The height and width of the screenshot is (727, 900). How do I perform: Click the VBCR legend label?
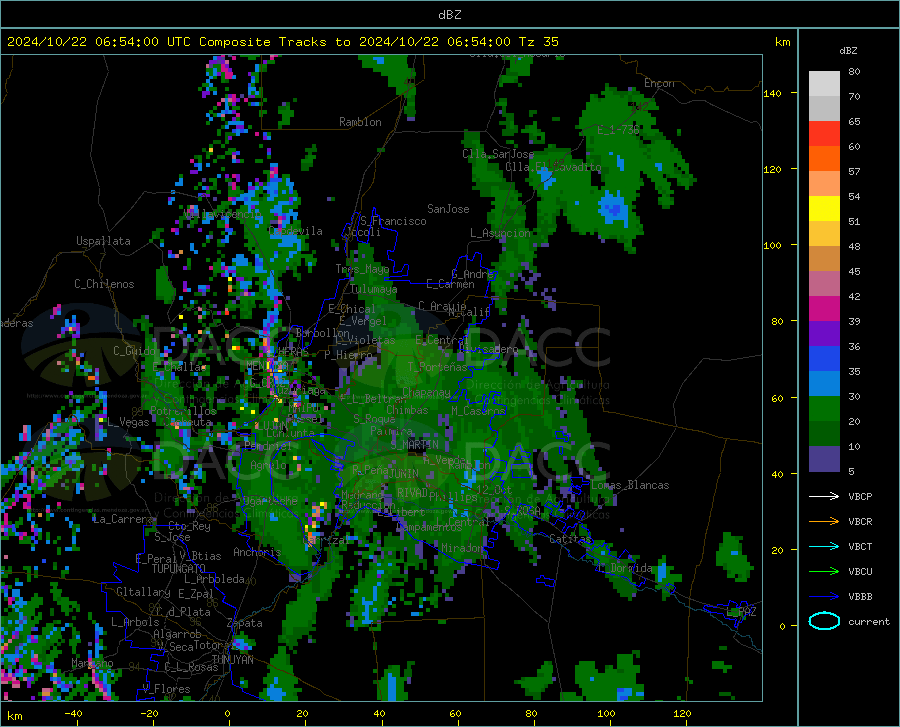860,522
